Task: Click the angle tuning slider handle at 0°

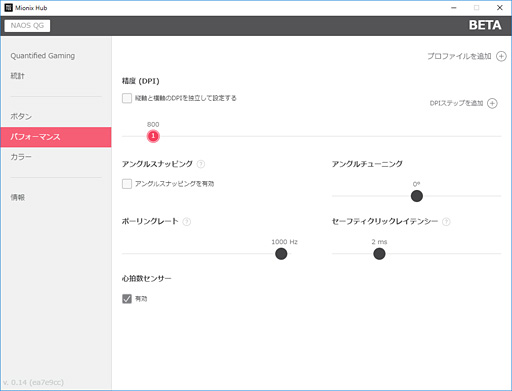Action: (417, 196)
